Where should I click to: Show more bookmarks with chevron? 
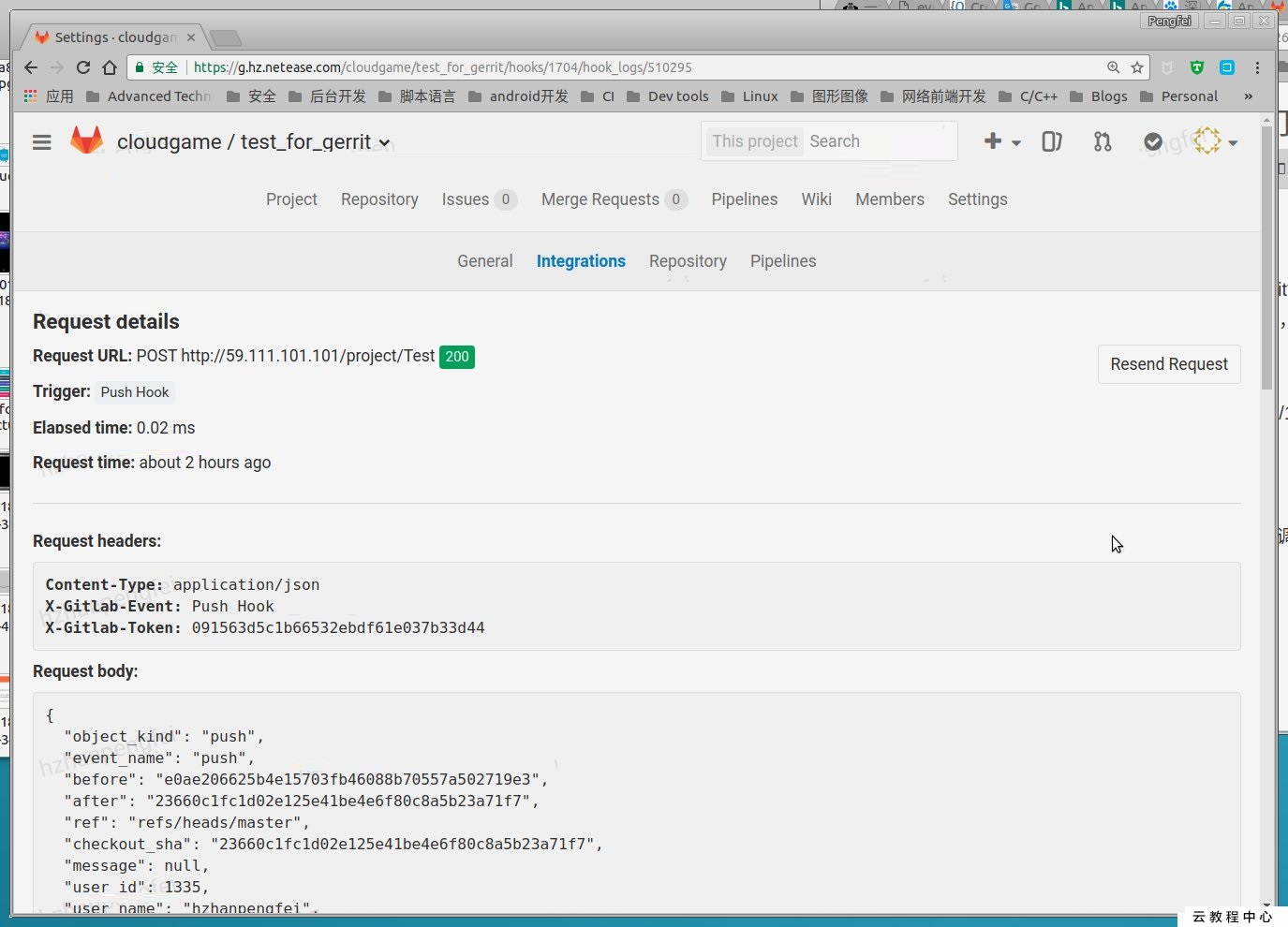(x=1248, y=96)
